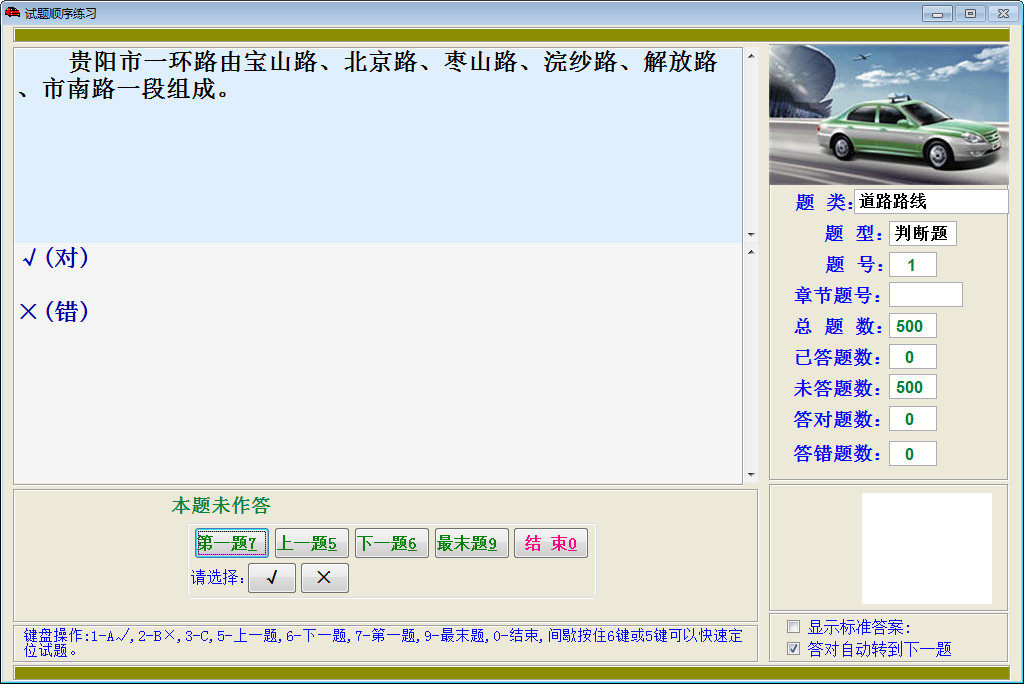Screen dimensions: 1024x684
Task: Uncheck 答对自动转到下一题 checkbox
Action: pyautogui.click(x=793, y=649)
